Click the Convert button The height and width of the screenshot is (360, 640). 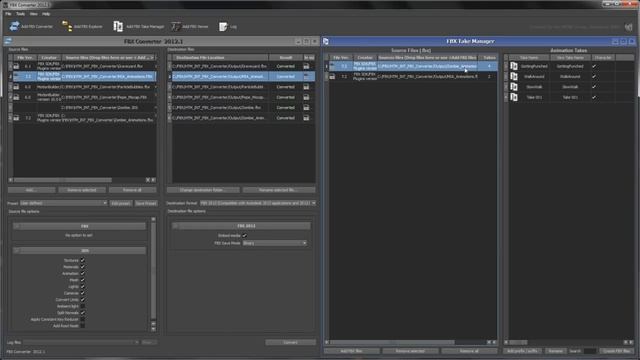pyautogui.click(x=290, y=342)
